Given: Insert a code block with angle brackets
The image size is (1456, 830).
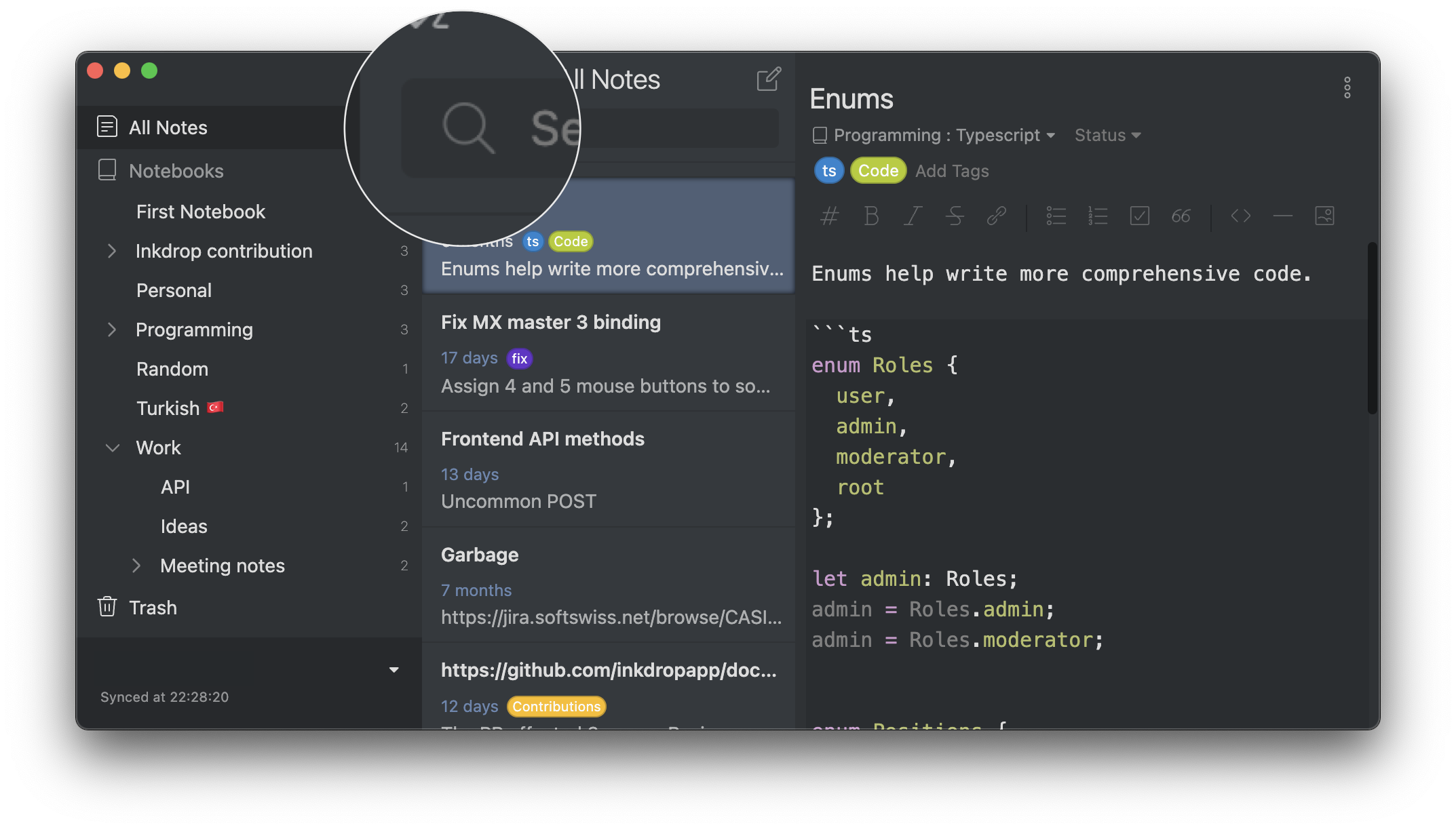Looking at the screenshot, I should (1240, 216).
